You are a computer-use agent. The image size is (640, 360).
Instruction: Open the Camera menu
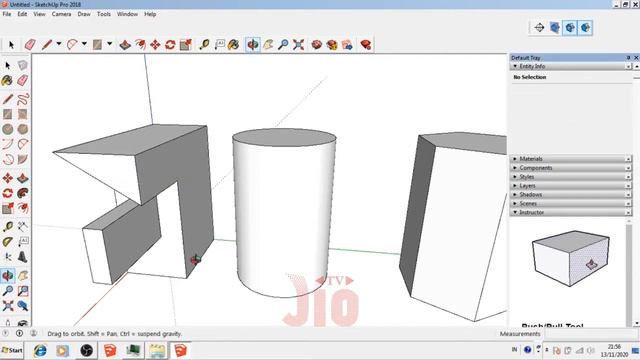(61, 14)
